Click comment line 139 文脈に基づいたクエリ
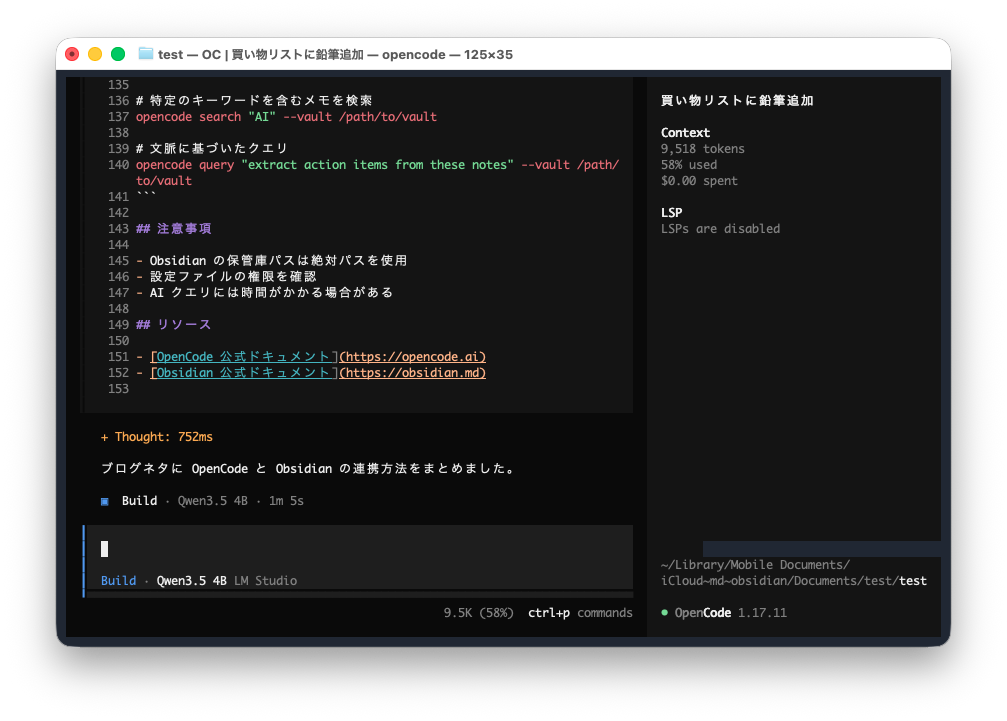Image resolution: width=1007 pixels, height=721 pixels. point(212,148)
